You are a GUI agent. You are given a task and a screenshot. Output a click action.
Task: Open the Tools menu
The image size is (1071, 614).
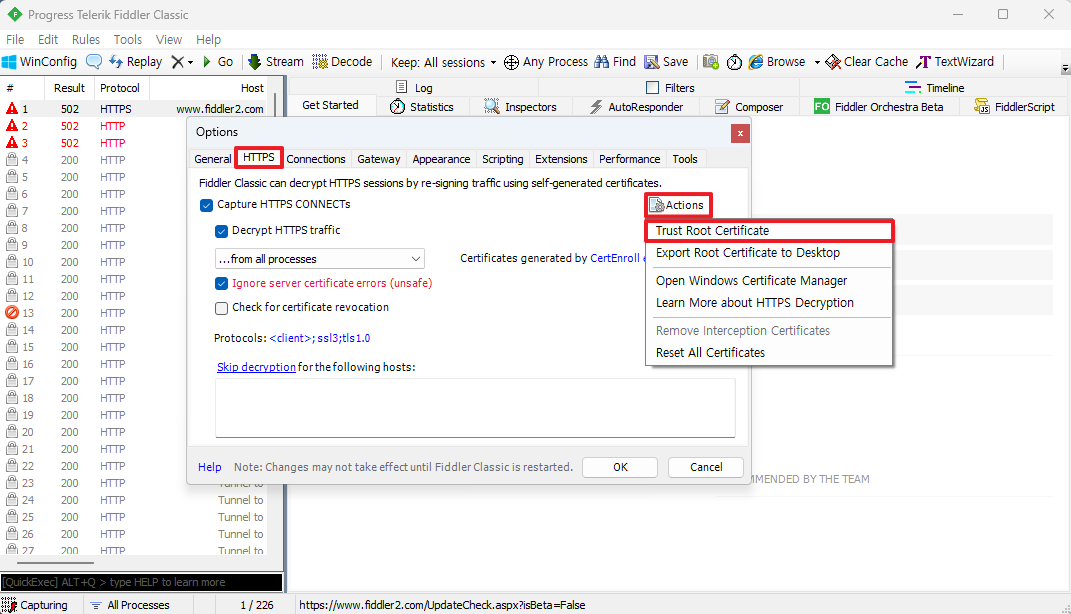tap(128, 40)
